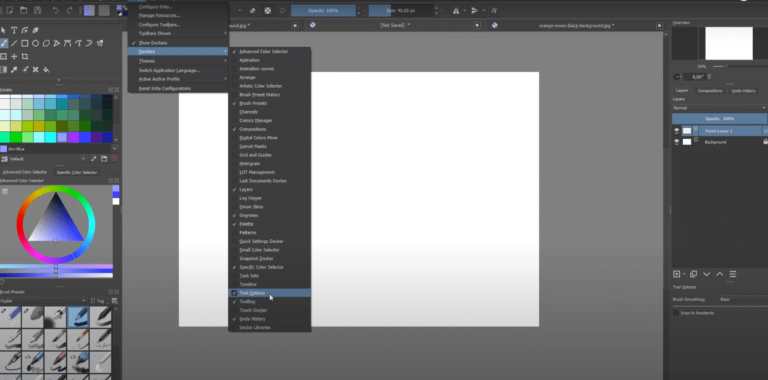Open layer properties icon

[x=733, y=274]
